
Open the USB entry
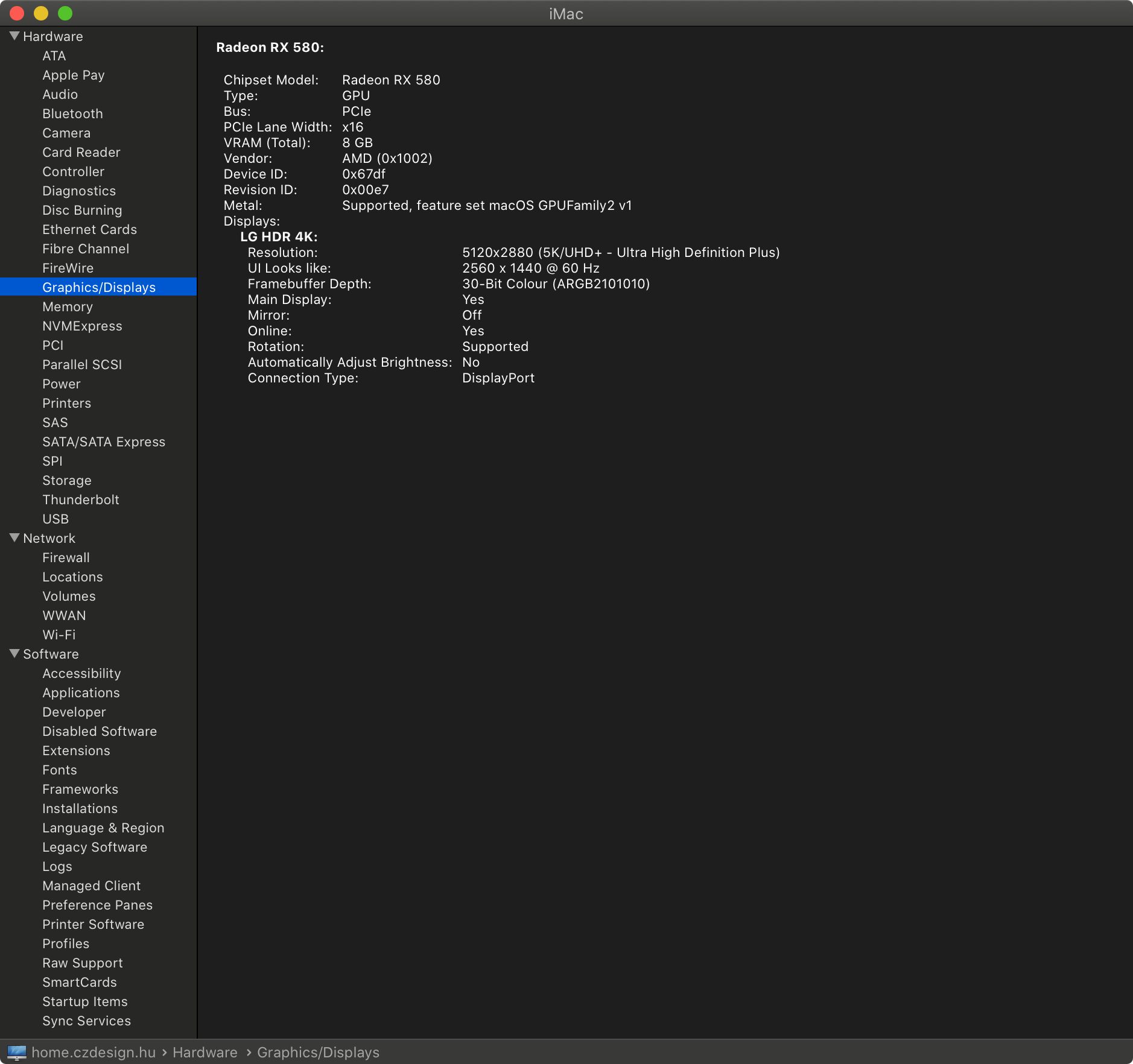tap(56, 519)
